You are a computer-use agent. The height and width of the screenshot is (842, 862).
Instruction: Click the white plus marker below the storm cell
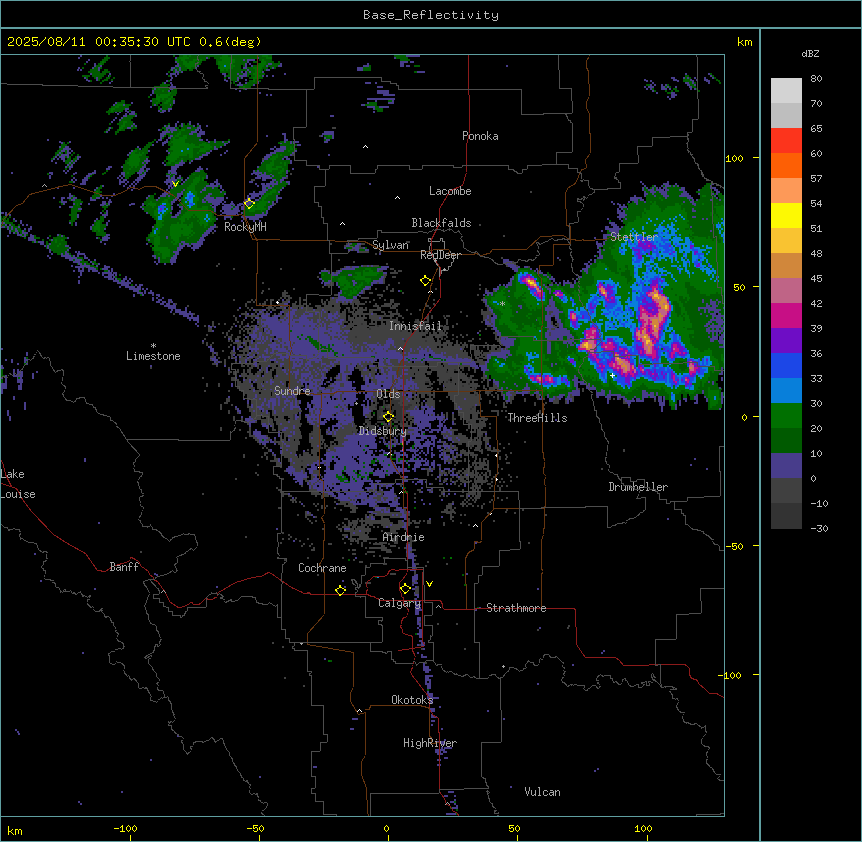612,375
